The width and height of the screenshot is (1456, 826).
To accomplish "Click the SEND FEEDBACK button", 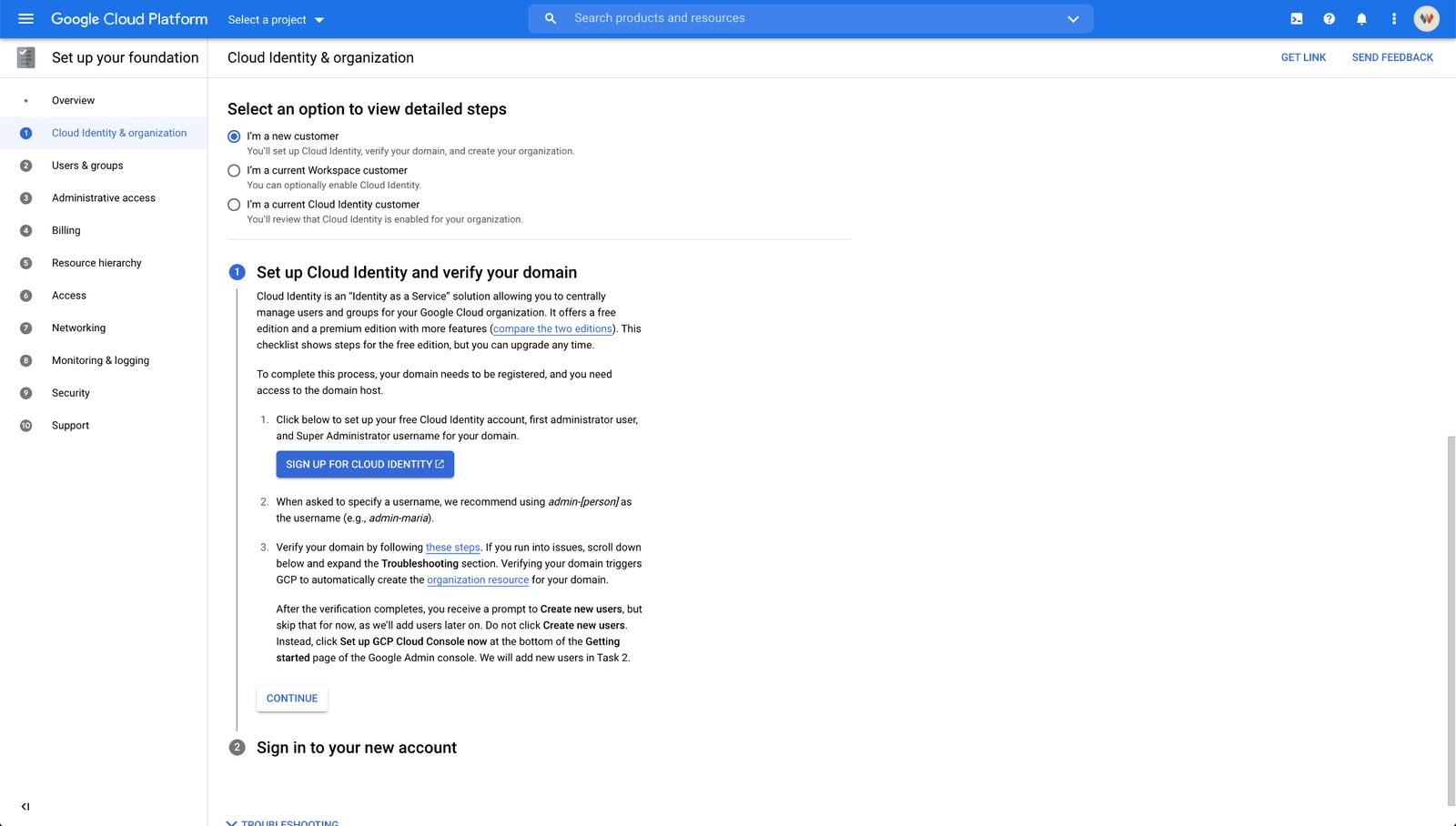I will (1392, 57).
